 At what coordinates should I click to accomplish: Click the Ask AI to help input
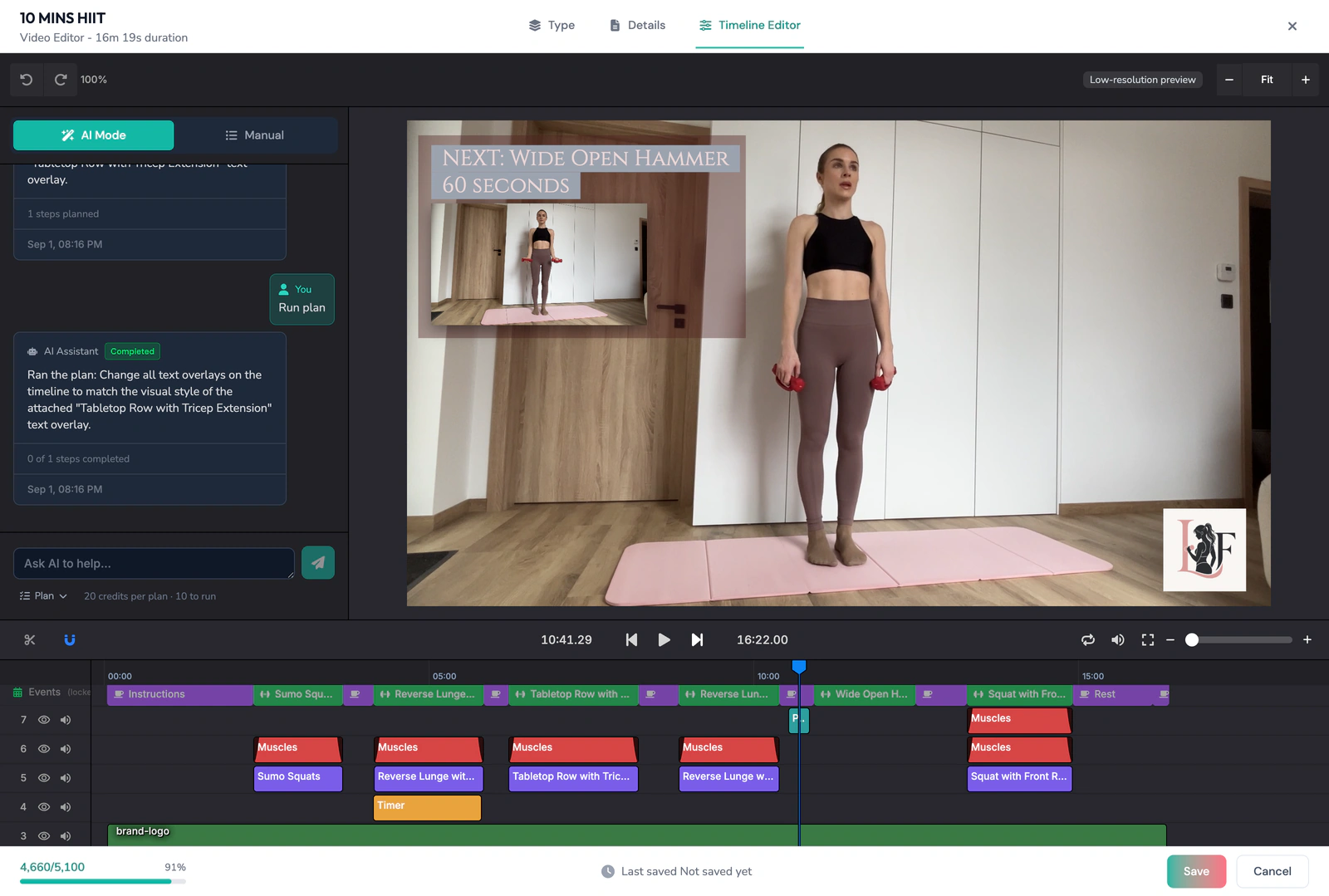click(x=154, y=563)
